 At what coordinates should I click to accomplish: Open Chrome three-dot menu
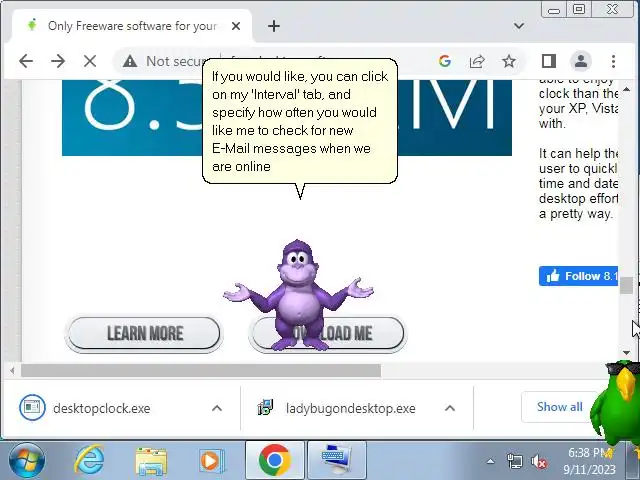(x=613, y=61)
